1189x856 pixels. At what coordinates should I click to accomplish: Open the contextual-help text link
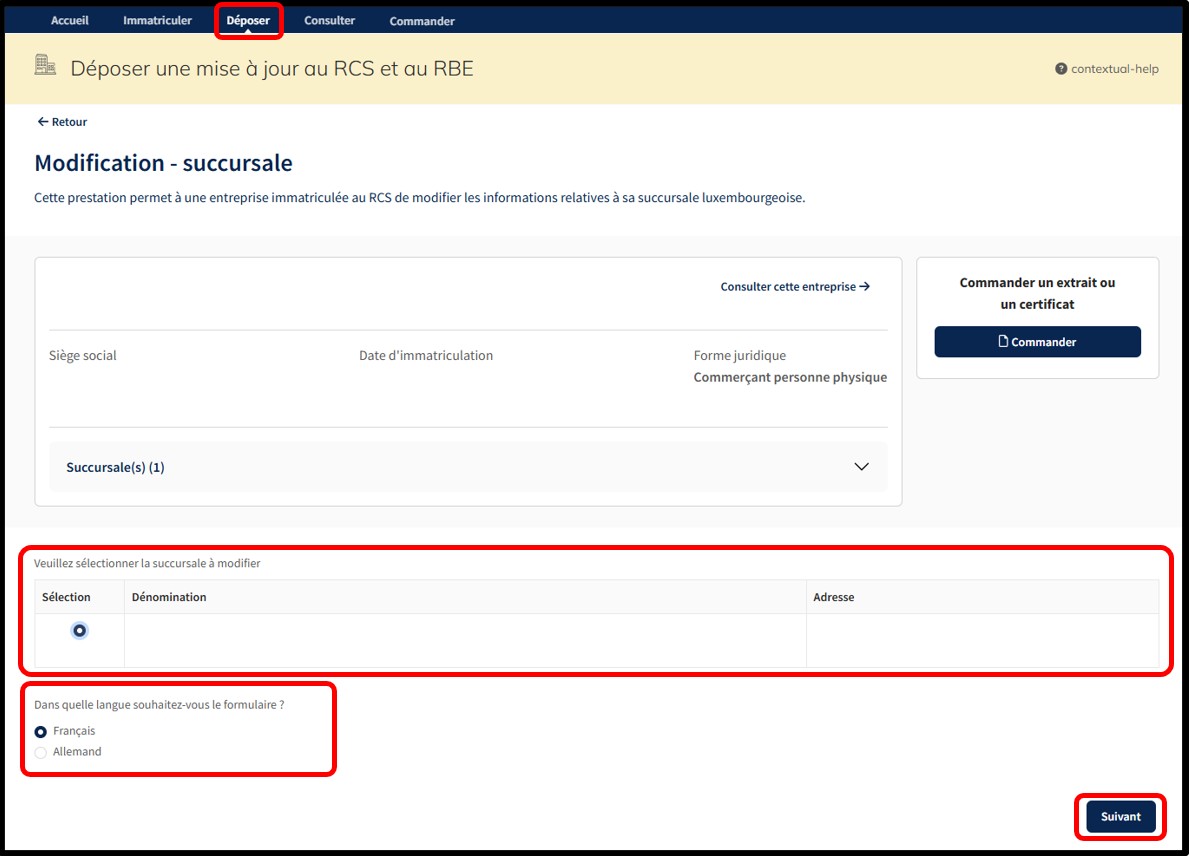pyautogui.click(x=1114, y=69)
